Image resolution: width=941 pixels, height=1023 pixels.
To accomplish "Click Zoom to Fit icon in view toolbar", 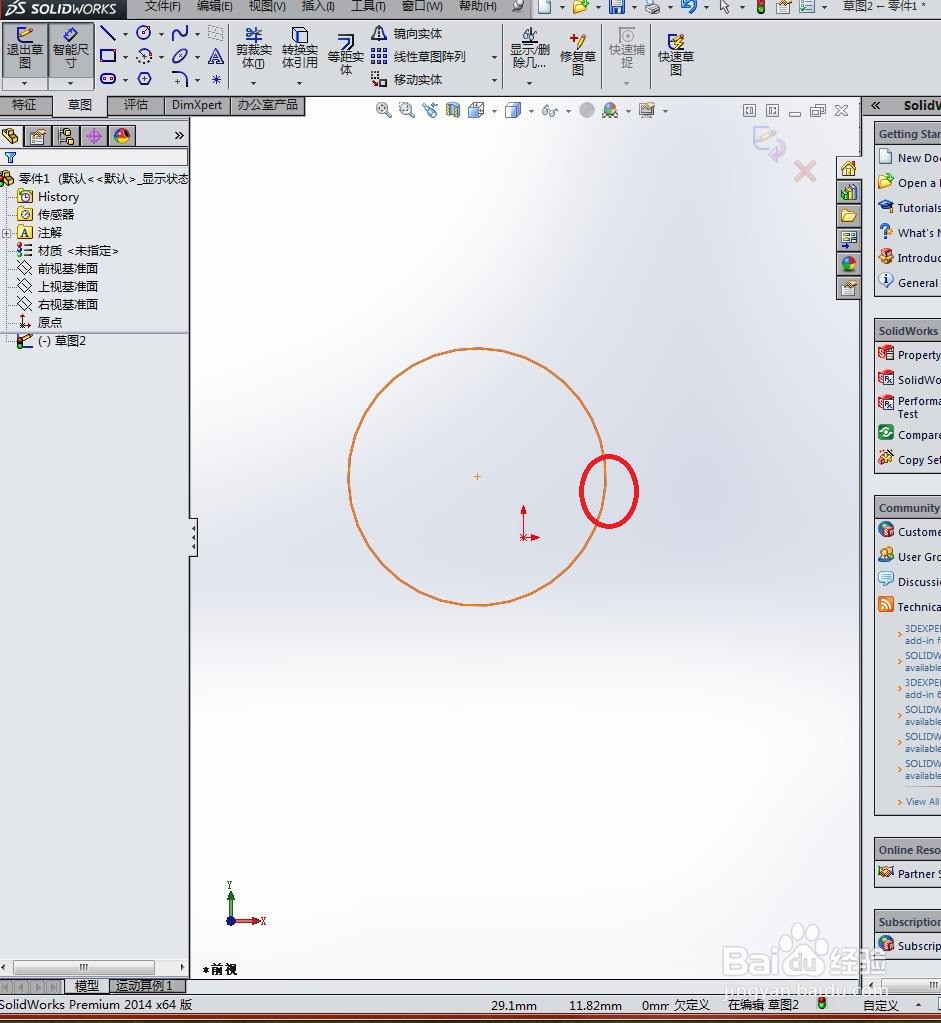I will 383,110.
